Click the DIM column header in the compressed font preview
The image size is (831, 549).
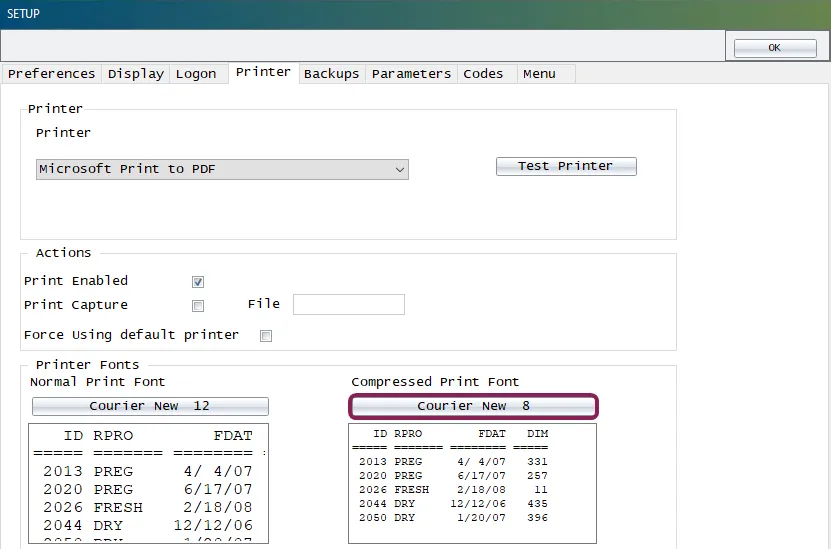click(x=537, y=433)
